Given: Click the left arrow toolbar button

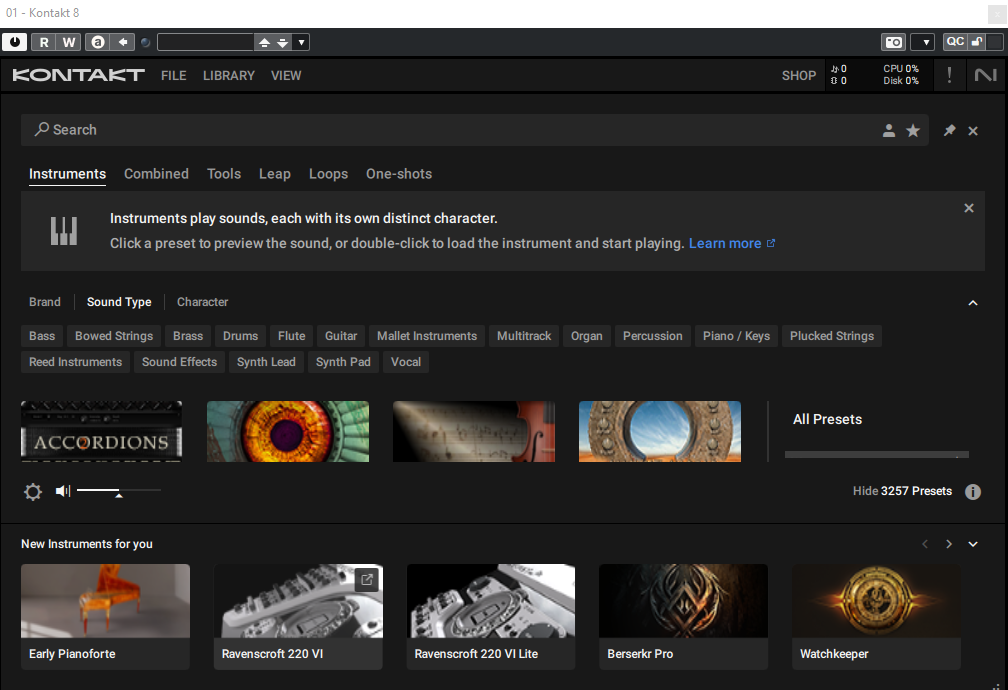Looking at the screenshot, I should [122, 42].
